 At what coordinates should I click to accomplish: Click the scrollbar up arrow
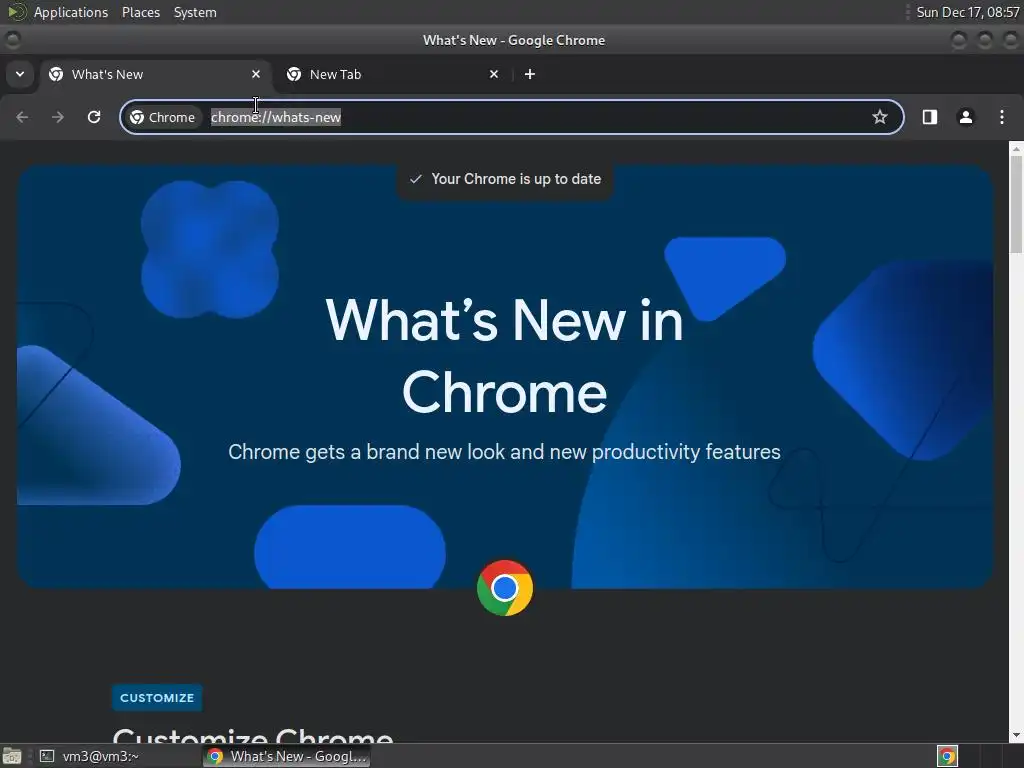pos(1016,148)
